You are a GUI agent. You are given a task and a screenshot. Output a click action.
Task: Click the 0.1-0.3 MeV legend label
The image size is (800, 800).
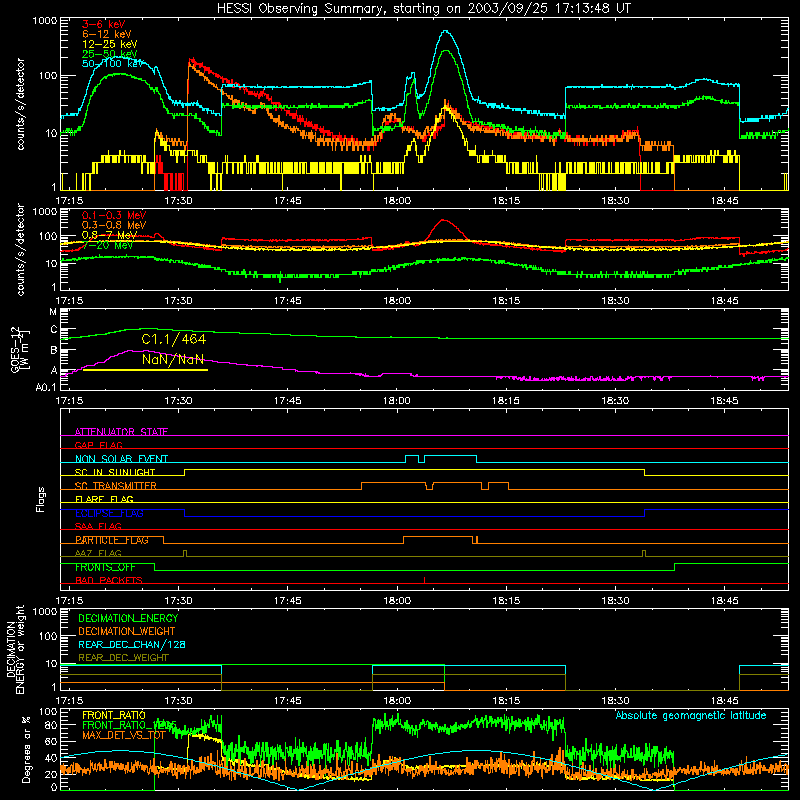(114, 215)
